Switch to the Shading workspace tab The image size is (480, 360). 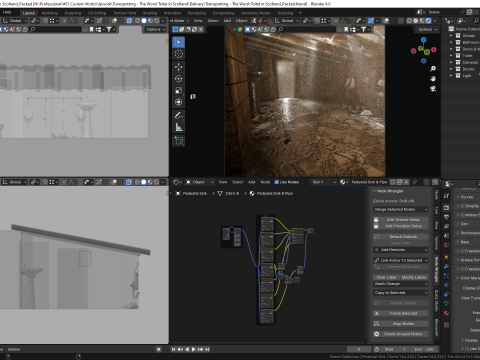click(150, 13)
